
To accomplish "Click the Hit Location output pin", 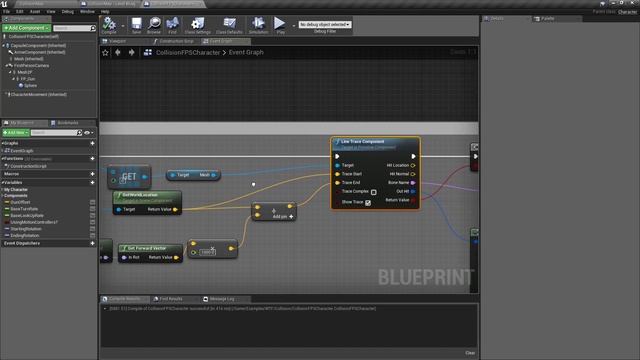I will (x=413, y=165).
